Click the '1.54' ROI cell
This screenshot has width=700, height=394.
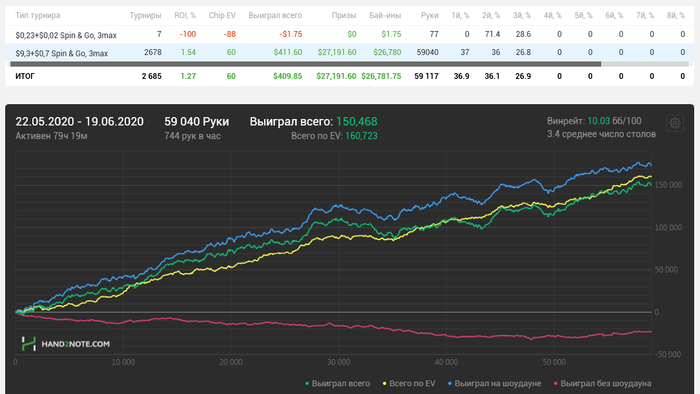click(188, 52)
